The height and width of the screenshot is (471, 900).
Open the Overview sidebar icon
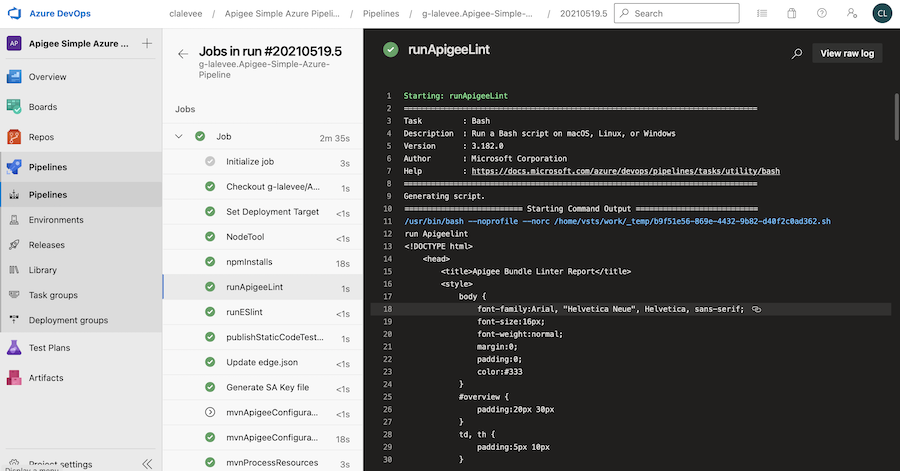(14, 76)
